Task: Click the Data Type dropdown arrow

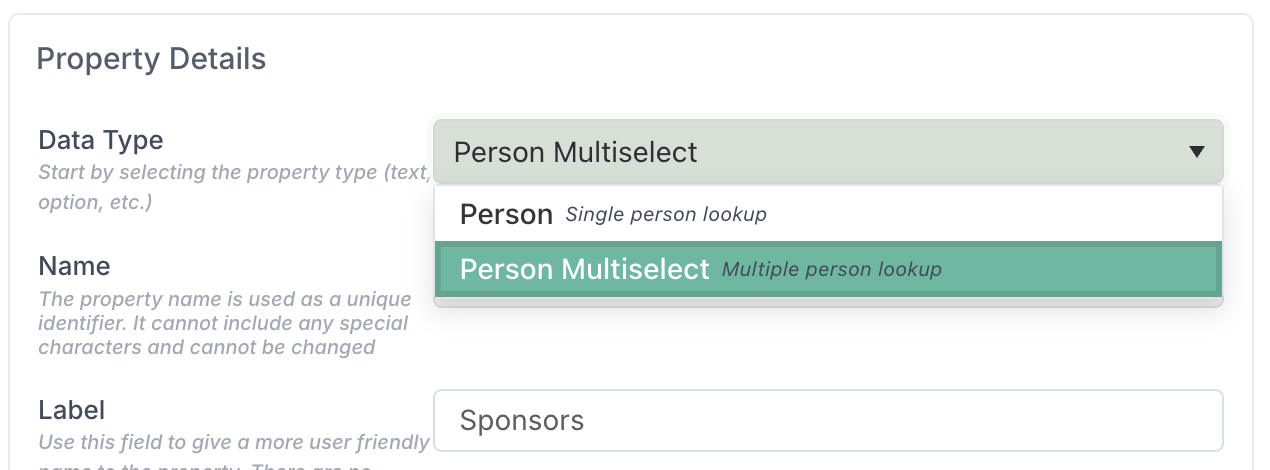Action: (1196, 152)
